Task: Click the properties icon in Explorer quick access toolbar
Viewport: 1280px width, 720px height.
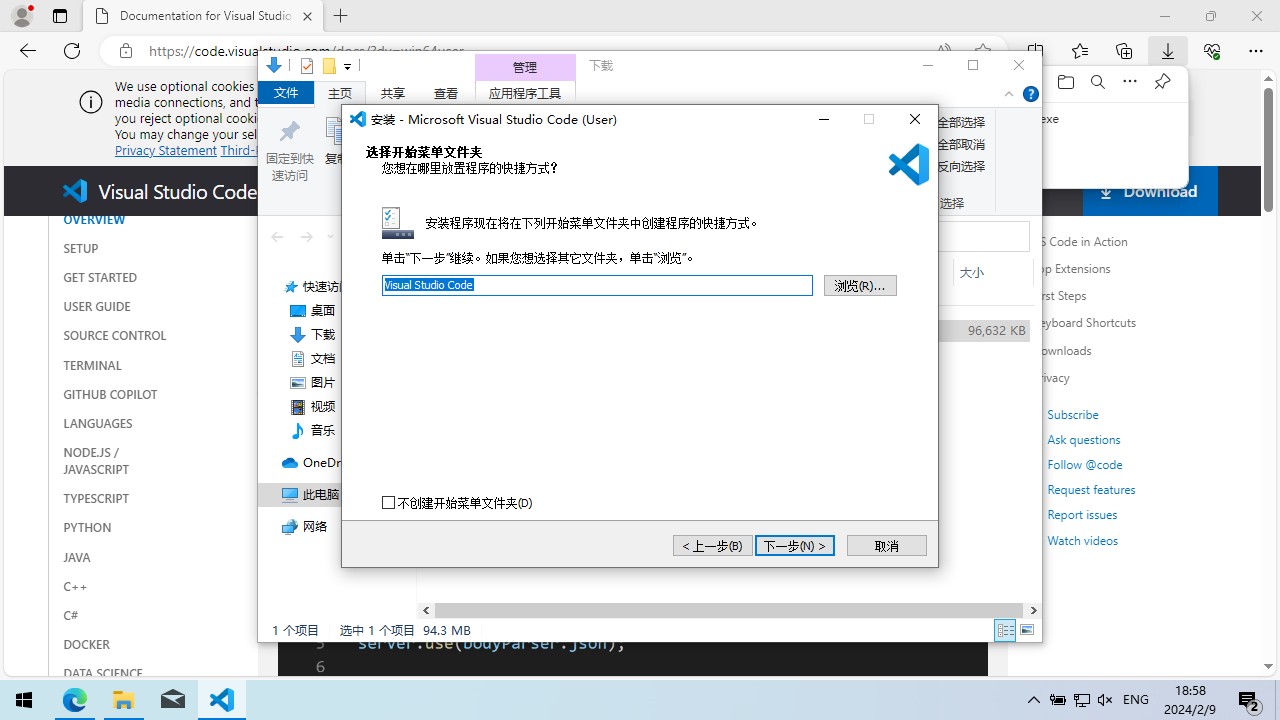Action: (307, 67)
